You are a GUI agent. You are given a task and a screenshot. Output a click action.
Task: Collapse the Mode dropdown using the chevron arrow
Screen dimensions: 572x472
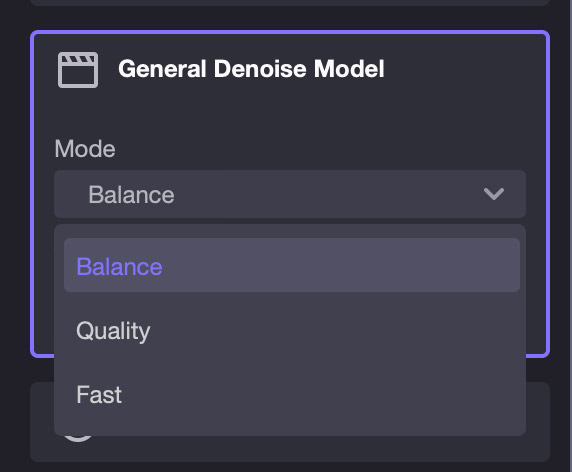coord(494,194)
